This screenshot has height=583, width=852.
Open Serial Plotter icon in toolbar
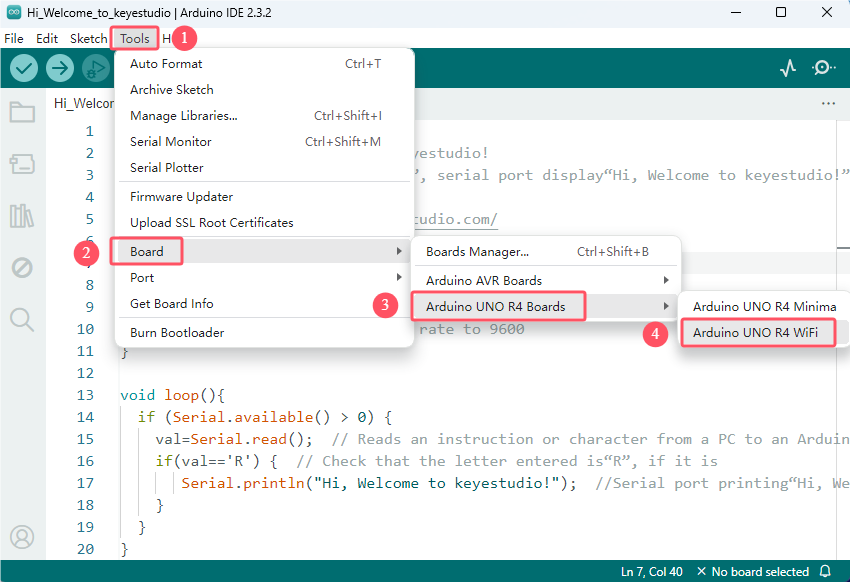click(788, 68)
